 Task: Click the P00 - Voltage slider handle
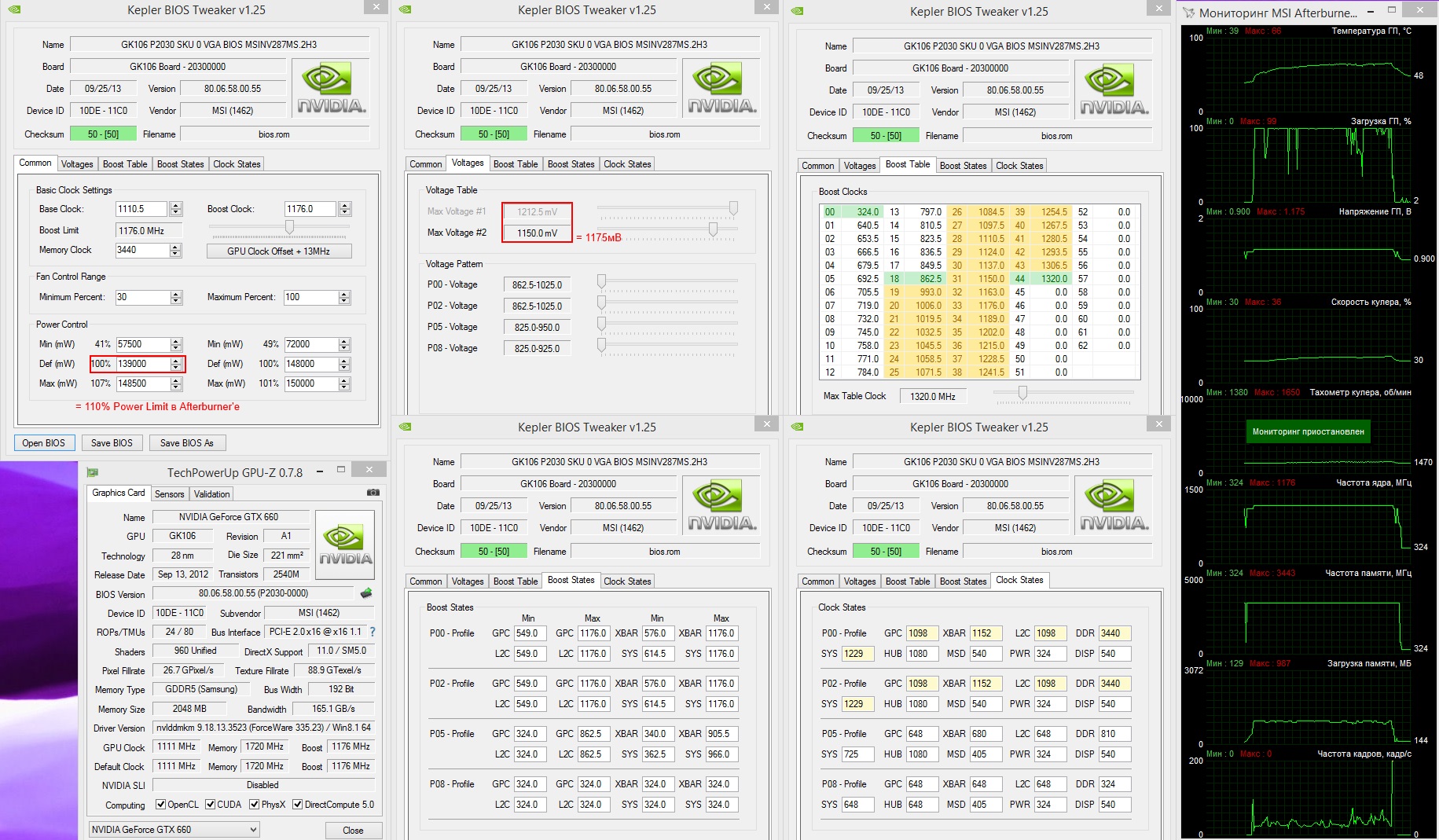click(x=601, y=281)
